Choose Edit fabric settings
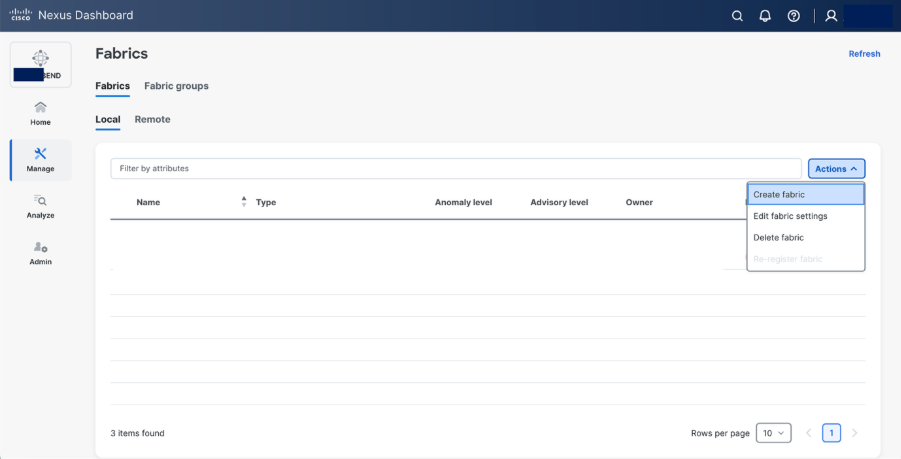The image size is (901, 459). (x=806, y=216)
